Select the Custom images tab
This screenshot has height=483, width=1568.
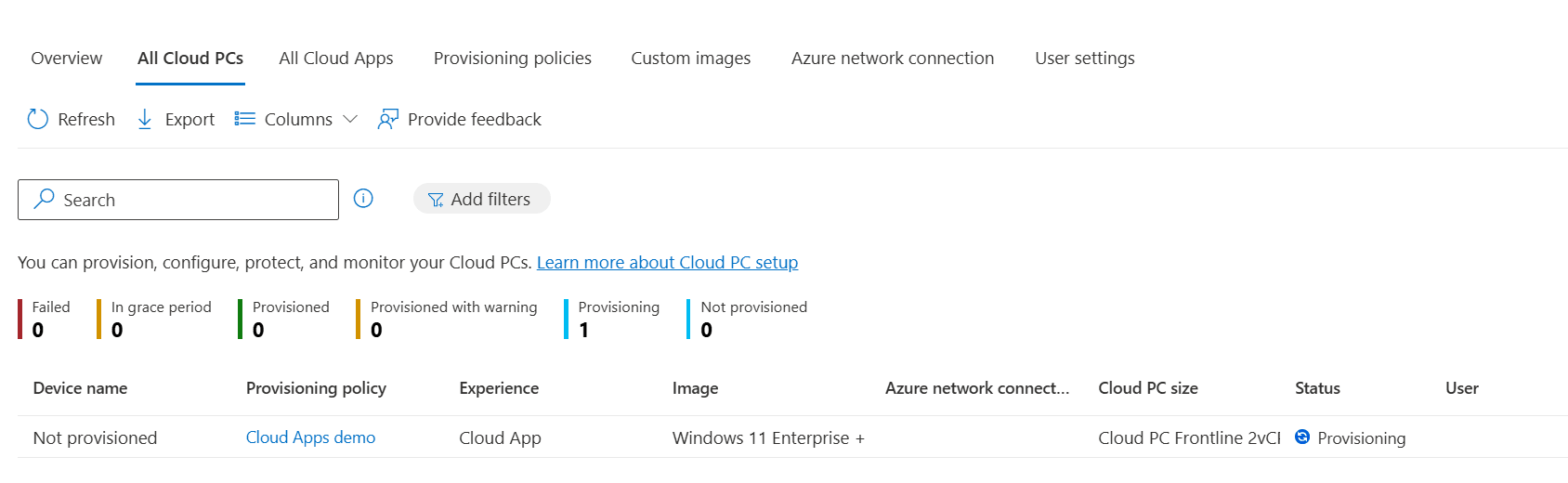coord(690,59)
